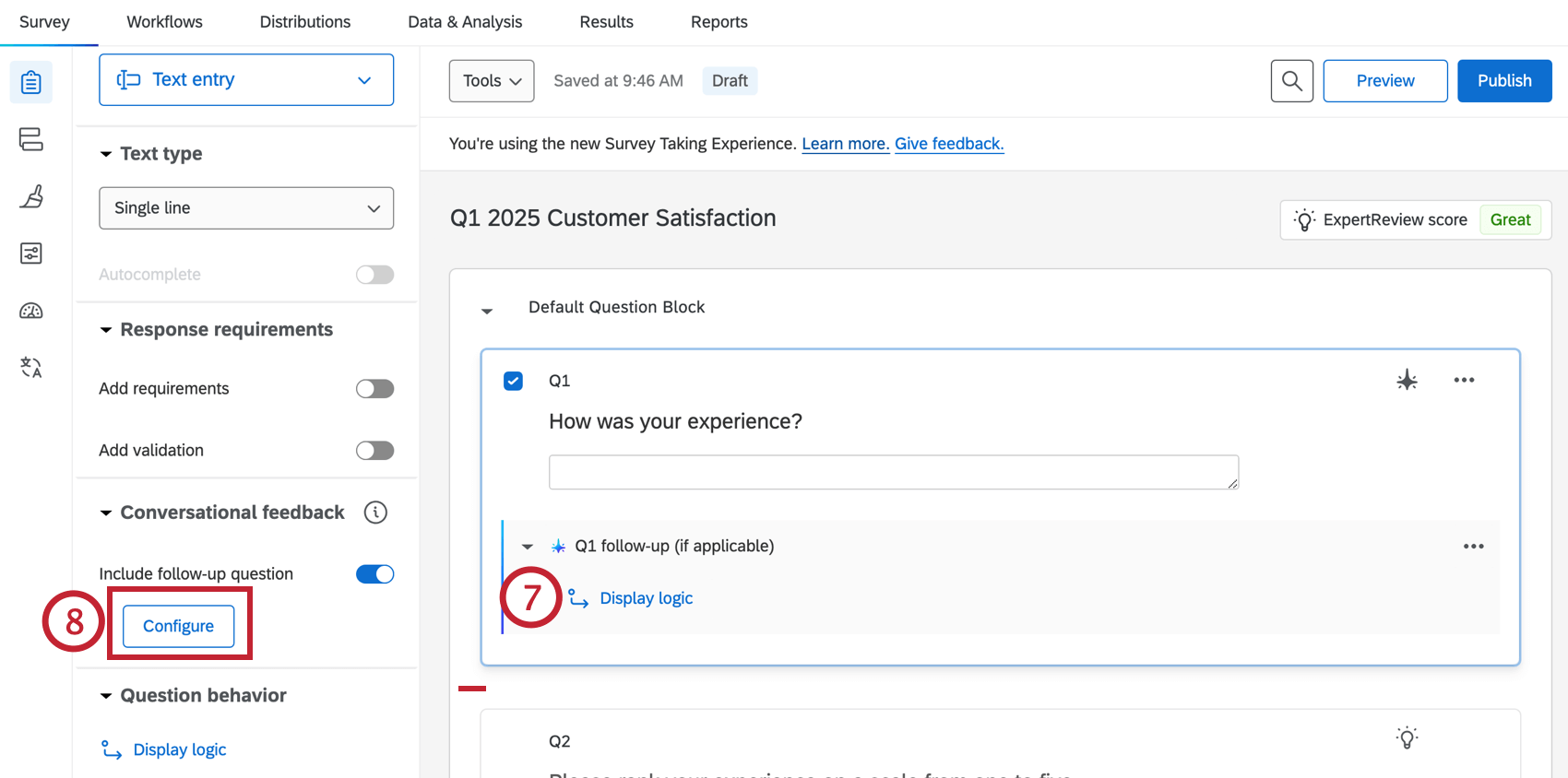Open Look and feel paintbrush icon
Image resolution: width=1568 pixels, height=778 pixels.
[31, 196]
